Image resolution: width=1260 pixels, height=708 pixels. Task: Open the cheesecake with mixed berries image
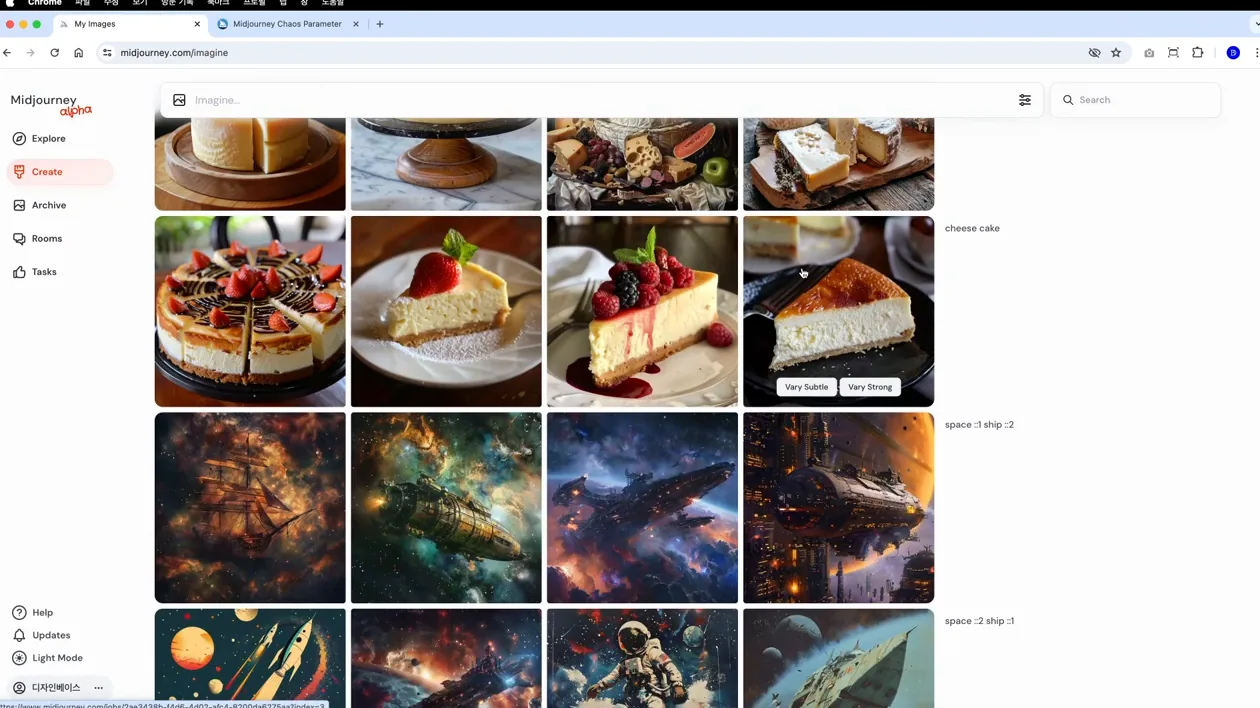tap(642, 311)
